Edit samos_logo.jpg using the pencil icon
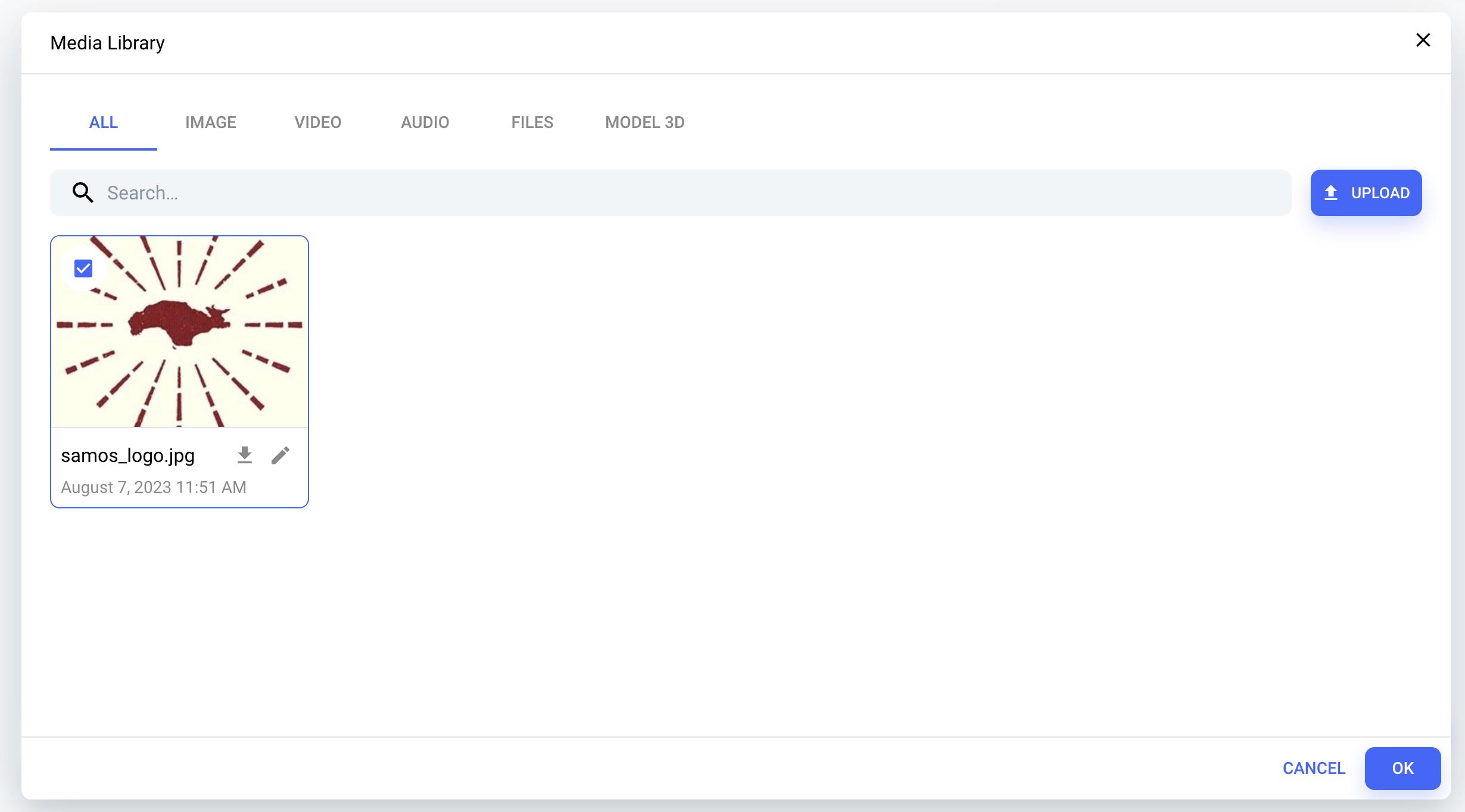This screenshot has width=1465, height=812. coord(280,455)
